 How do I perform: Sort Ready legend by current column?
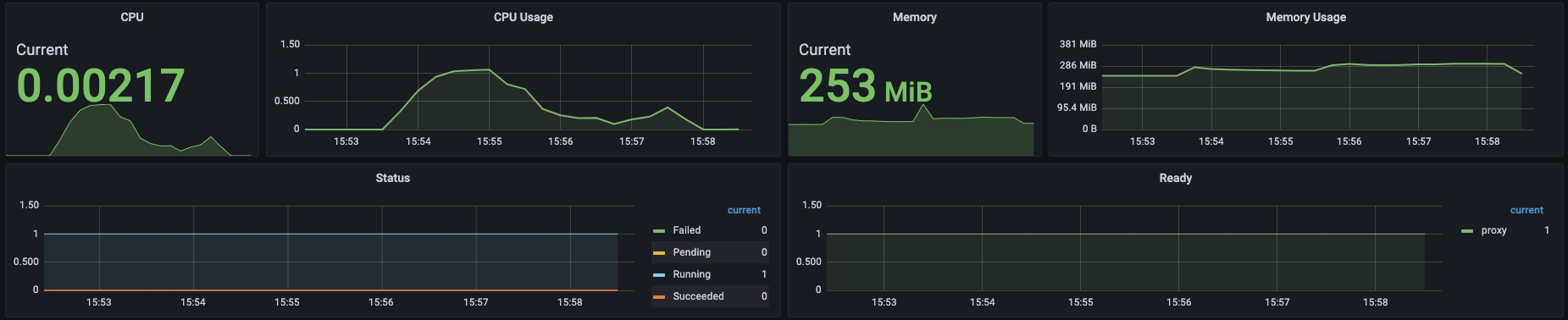tap(1526, 210)
